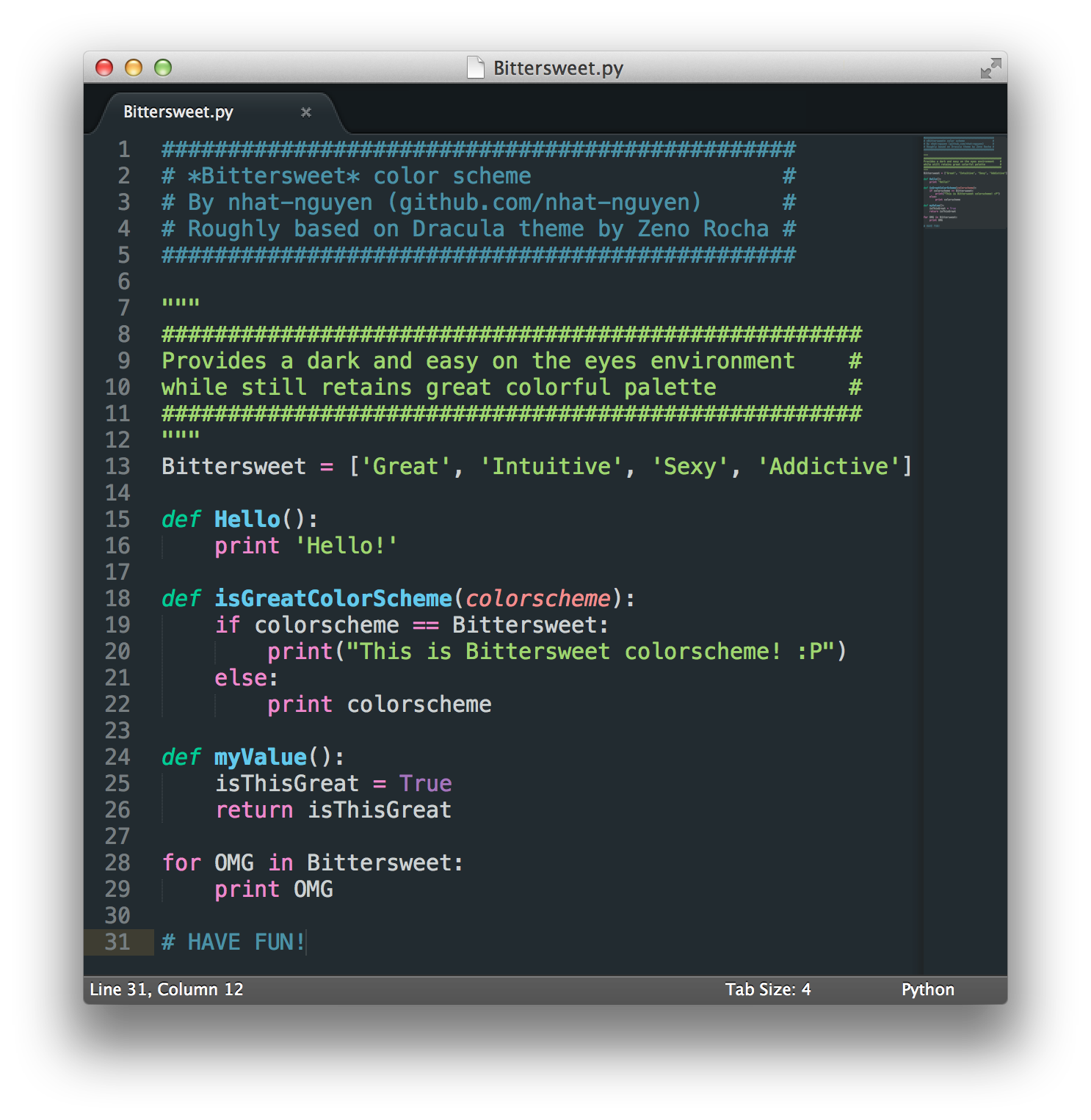Click the Bittersweet.py window title text

[558, 68]
